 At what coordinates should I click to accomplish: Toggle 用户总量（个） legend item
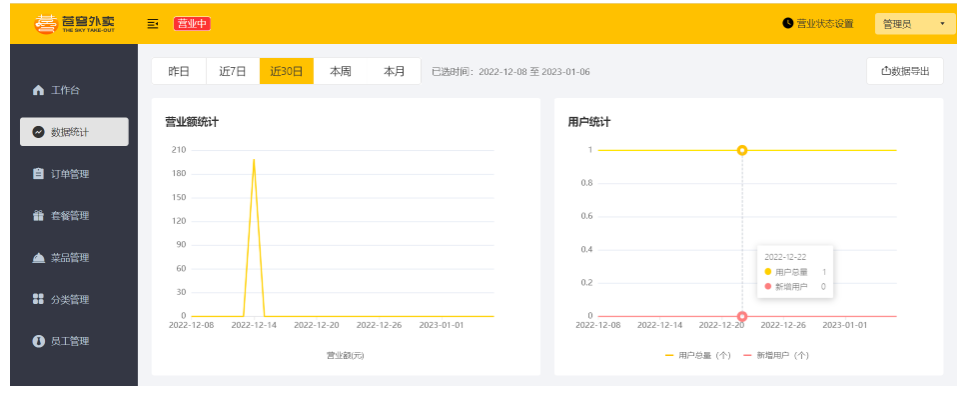[698, 356]
